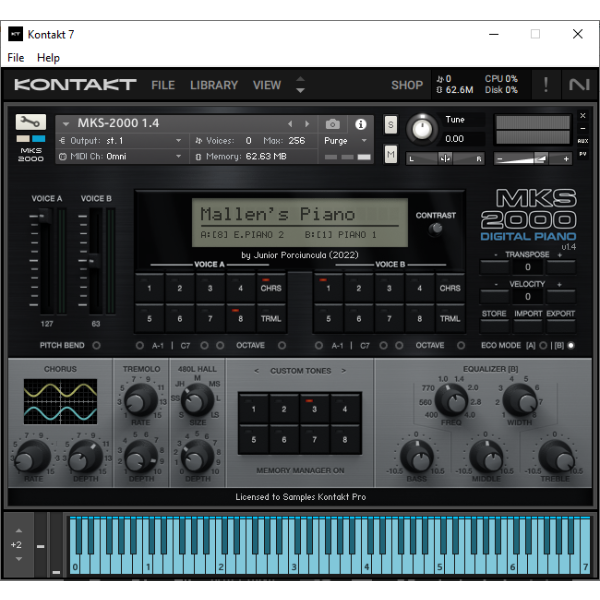600x600 pixels.
Task: Click the Contrast knob
Action: pyautogui.click(x=435, y=229)
